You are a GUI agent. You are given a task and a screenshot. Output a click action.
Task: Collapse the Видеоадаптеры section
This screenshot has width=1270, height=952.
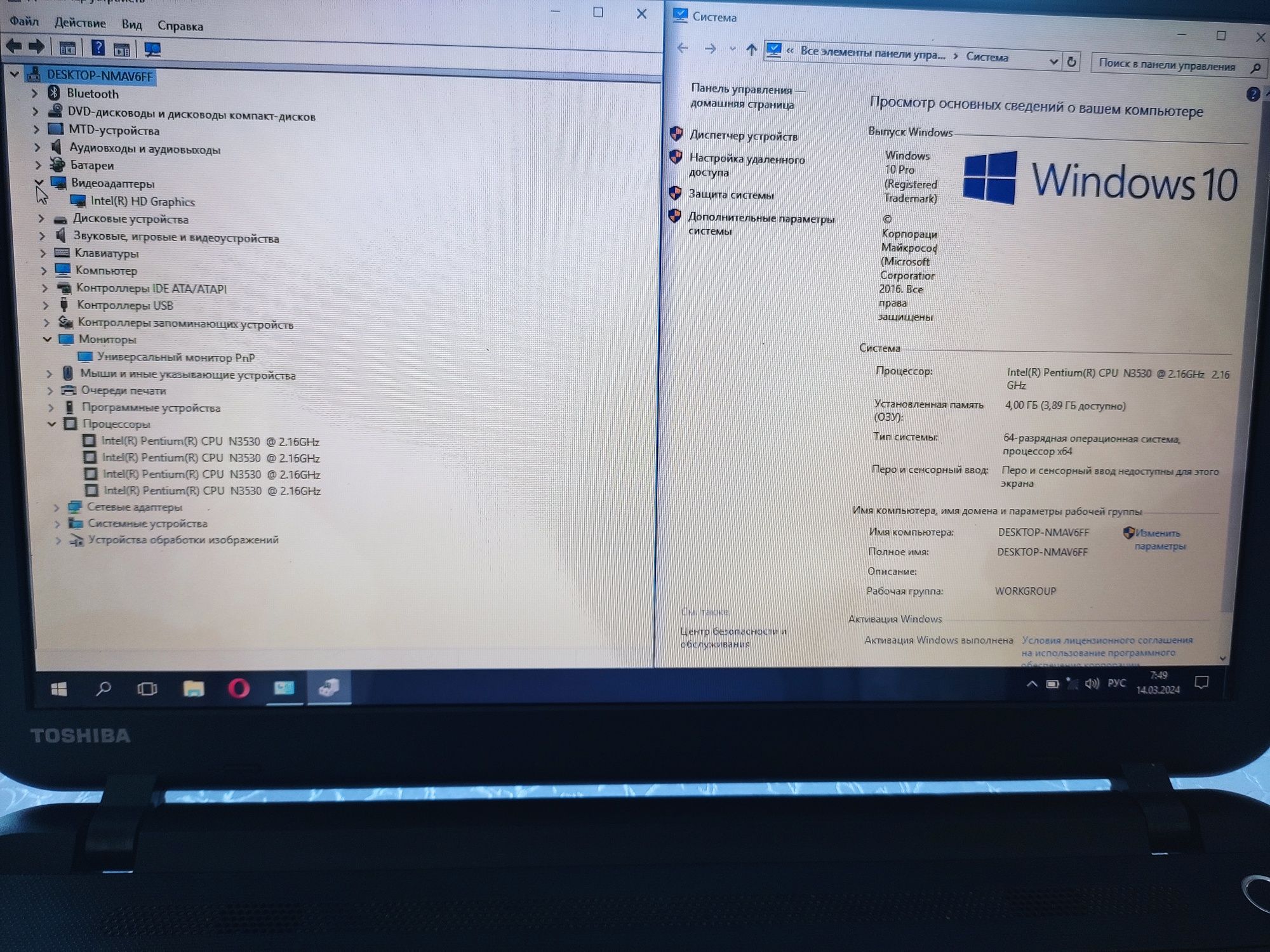(38, 183)
